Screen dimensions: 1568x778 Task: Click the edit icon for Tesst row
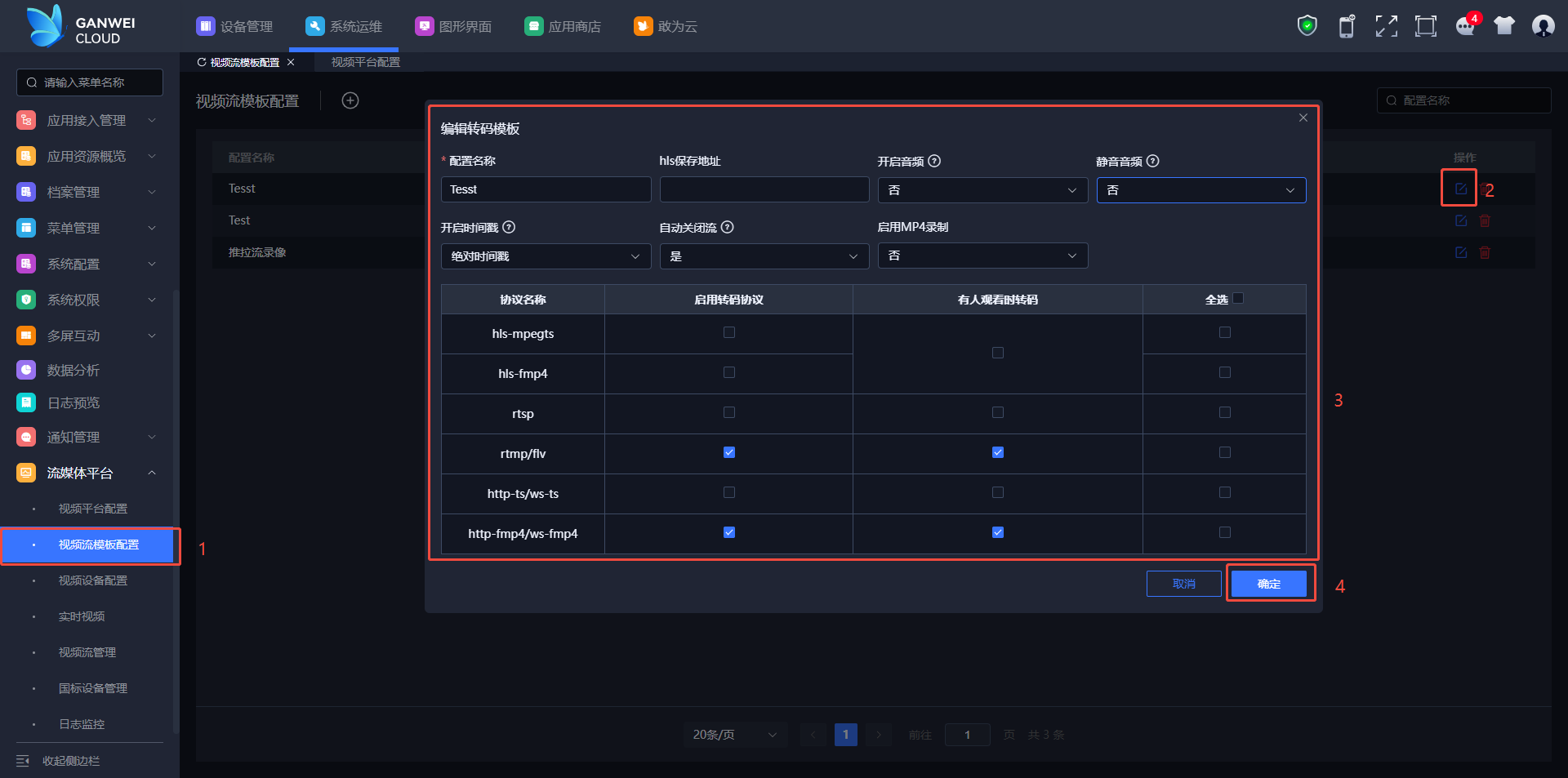tap(1460, 189)
